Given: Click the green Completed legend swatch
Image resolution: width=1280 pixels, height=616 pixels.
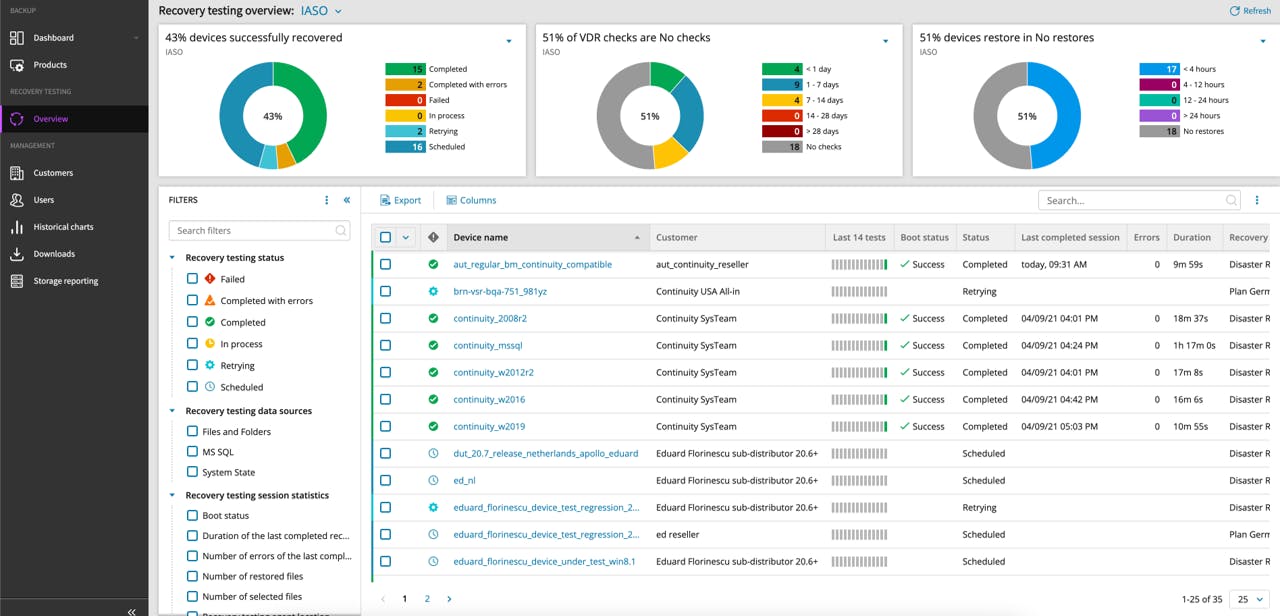Looking at the screenshot, I should click(405, 69).
